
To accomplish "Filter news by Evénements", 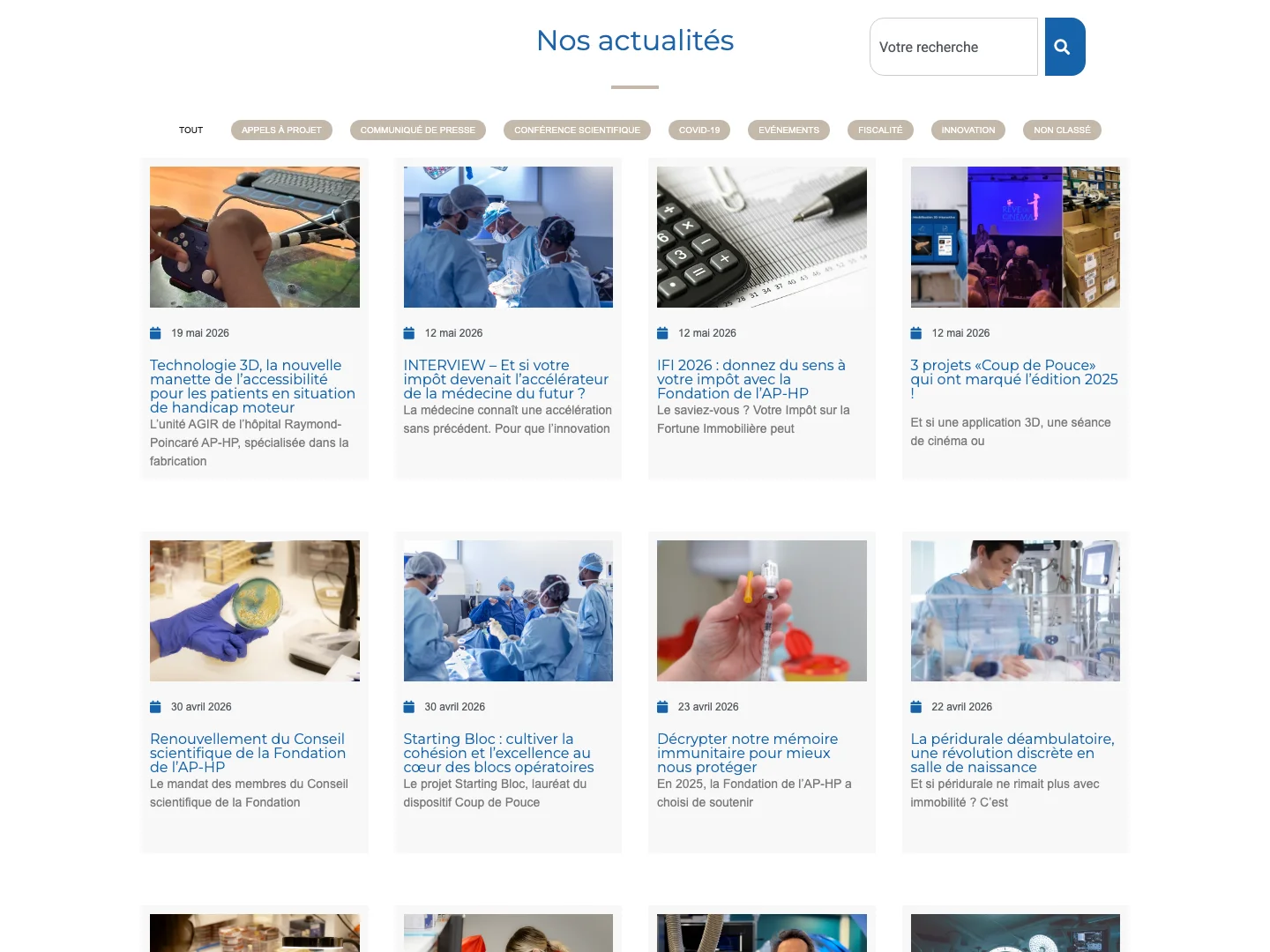I will pyautogui.click(x=789, y=130).
